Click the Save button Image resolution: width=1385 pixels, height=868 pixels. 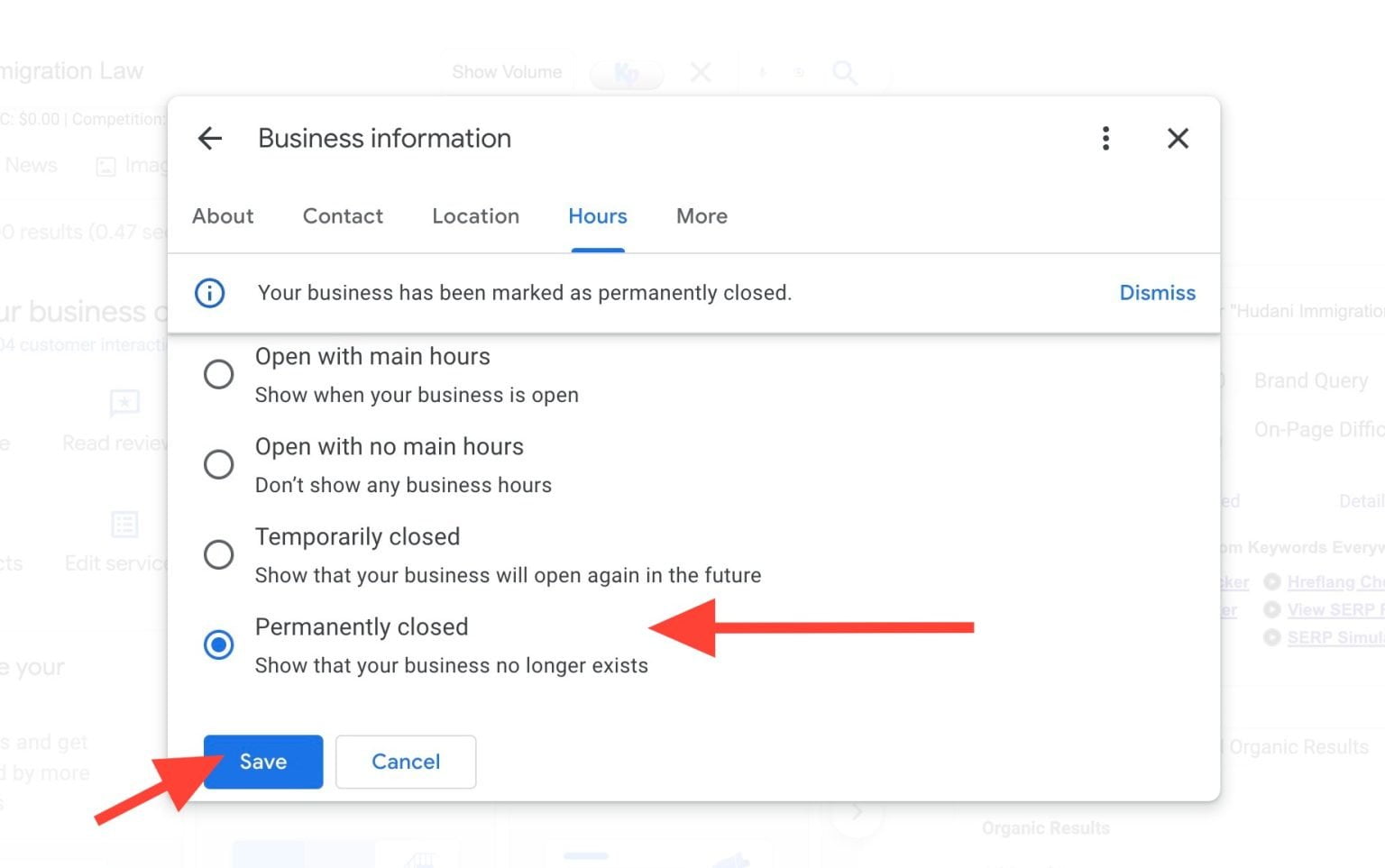pyautogui.click(x=262, y=762)
